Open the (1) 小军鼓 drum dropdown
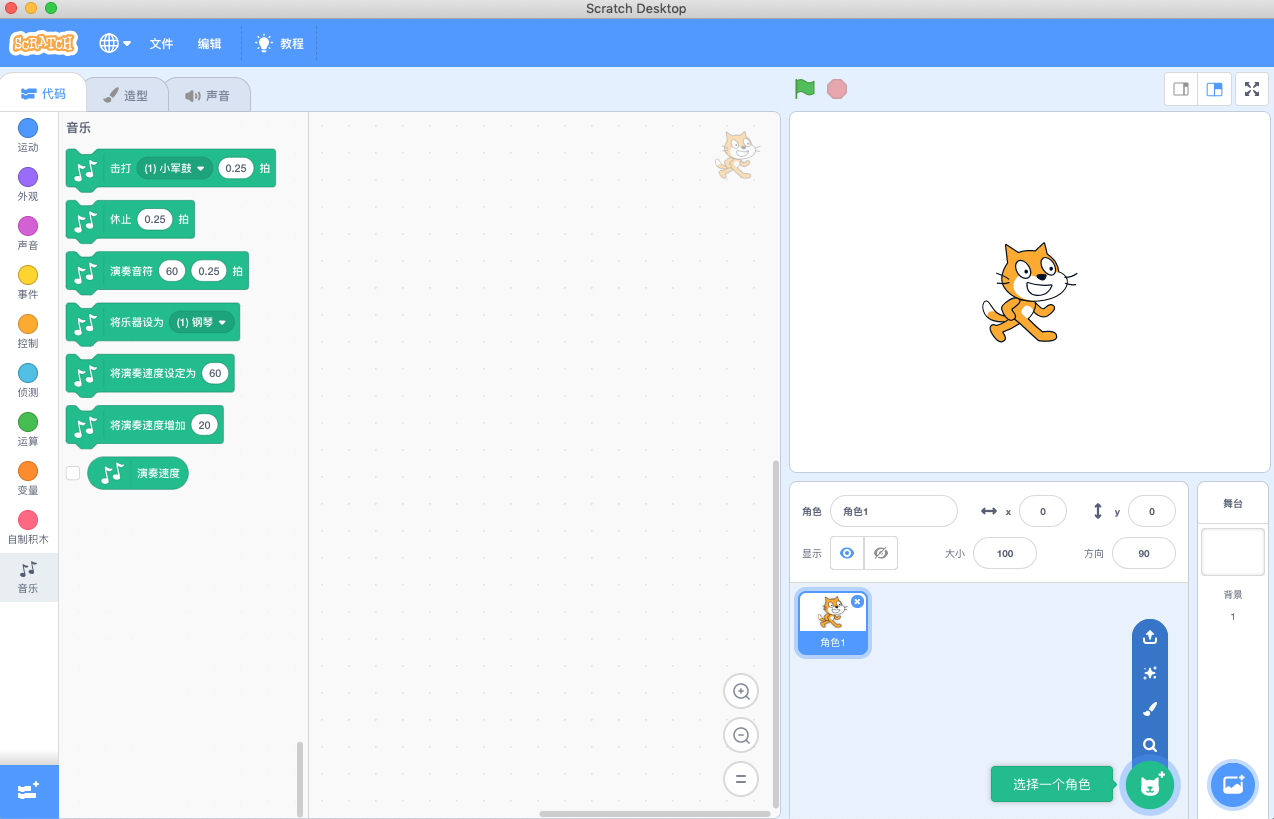Image resolution: width=1274 pixels, height=819 pixels. pyautogui.click(x=174, y=168)
